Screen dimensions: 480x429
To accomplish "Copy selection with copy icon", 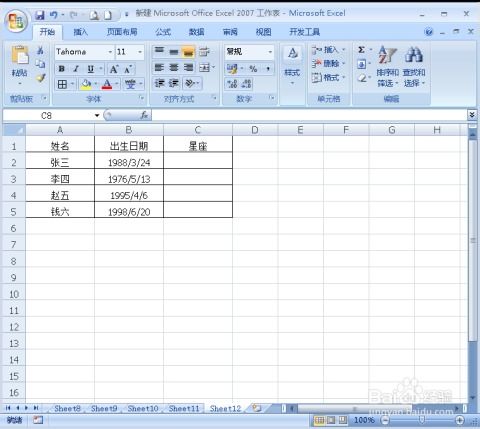I will 40,64.
